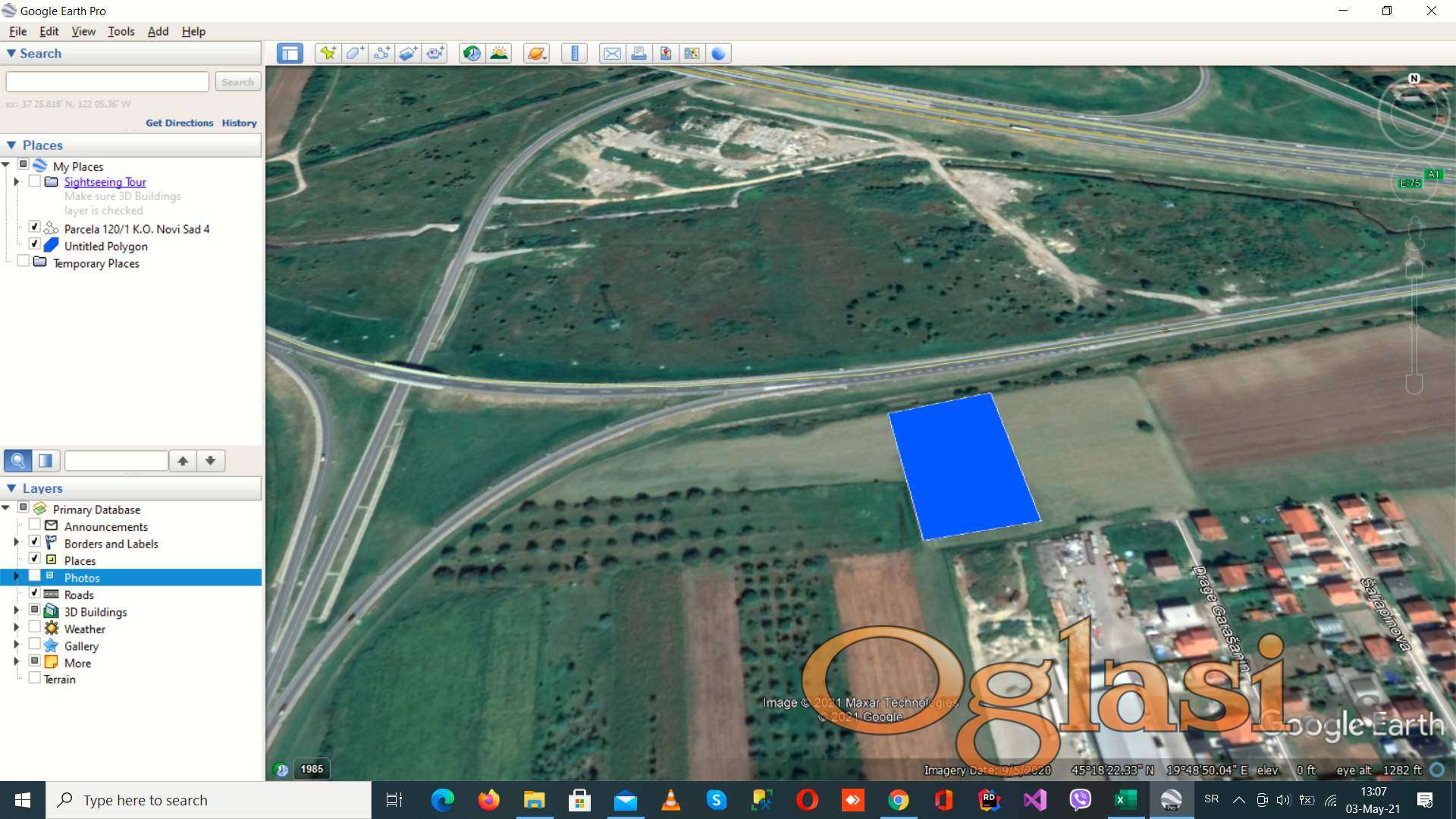Viewport: 1456px width, 819px height.
Task: Click the Print toolbar icon
Action: pos(639,53)
